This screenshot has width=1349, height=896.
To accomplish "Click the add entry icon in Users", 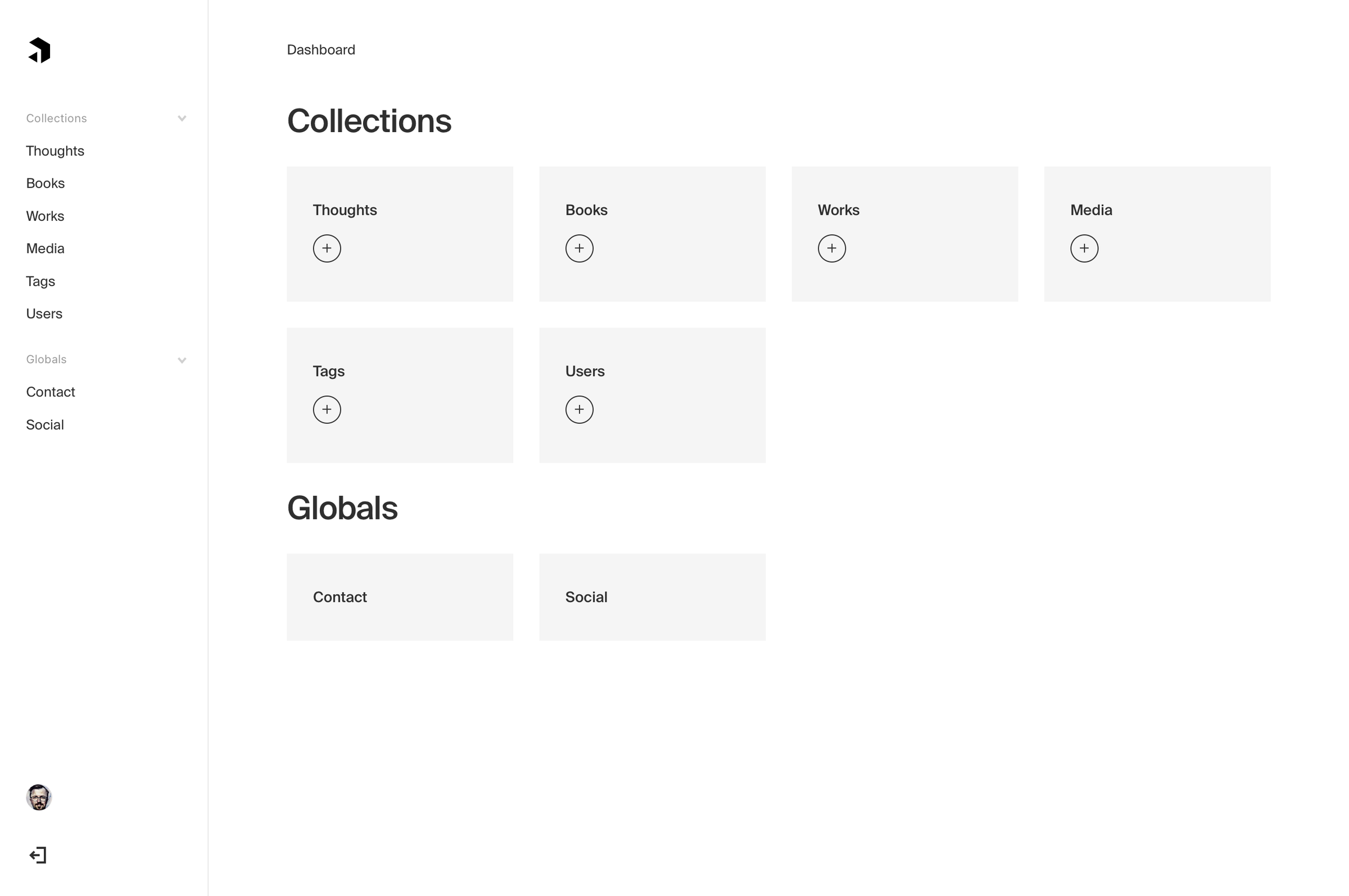I will 579,409.
